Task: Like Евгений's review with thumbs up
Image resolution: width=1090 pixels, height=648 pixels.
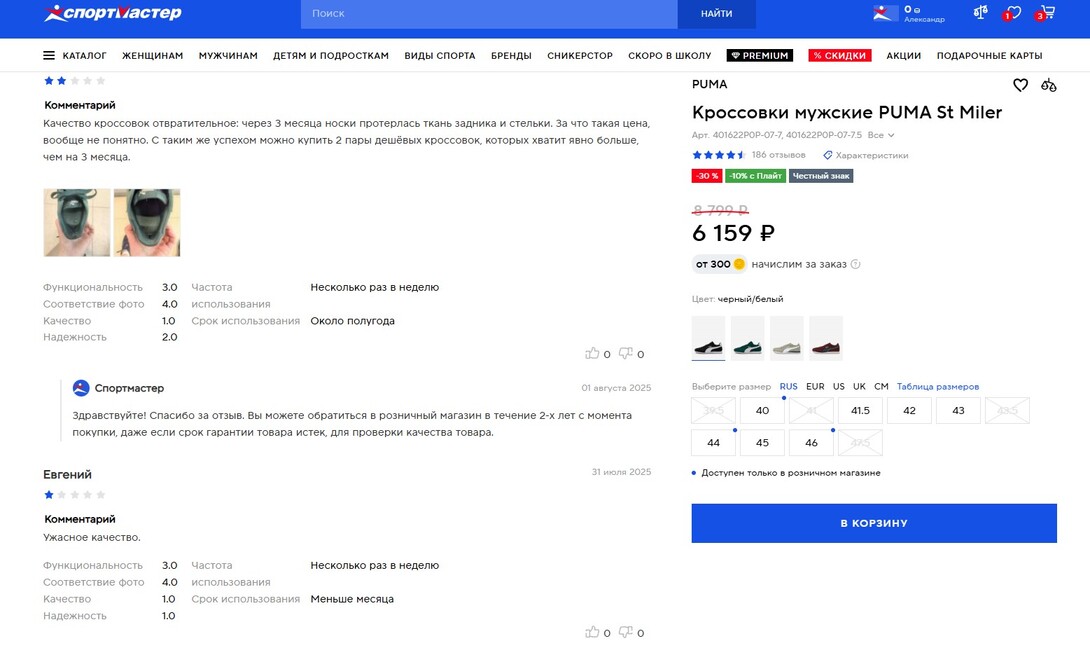Action: tap(592, 632)
